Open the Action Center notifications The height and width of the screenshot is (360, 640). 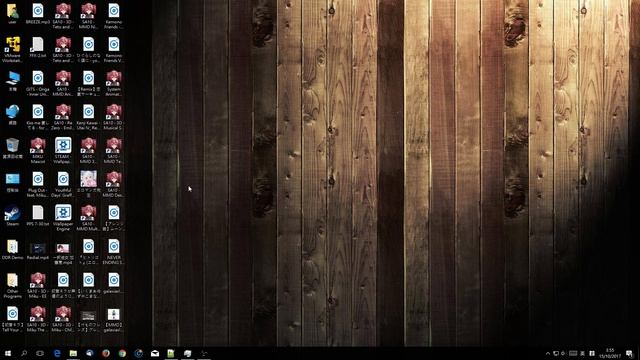tap(629, 353)
